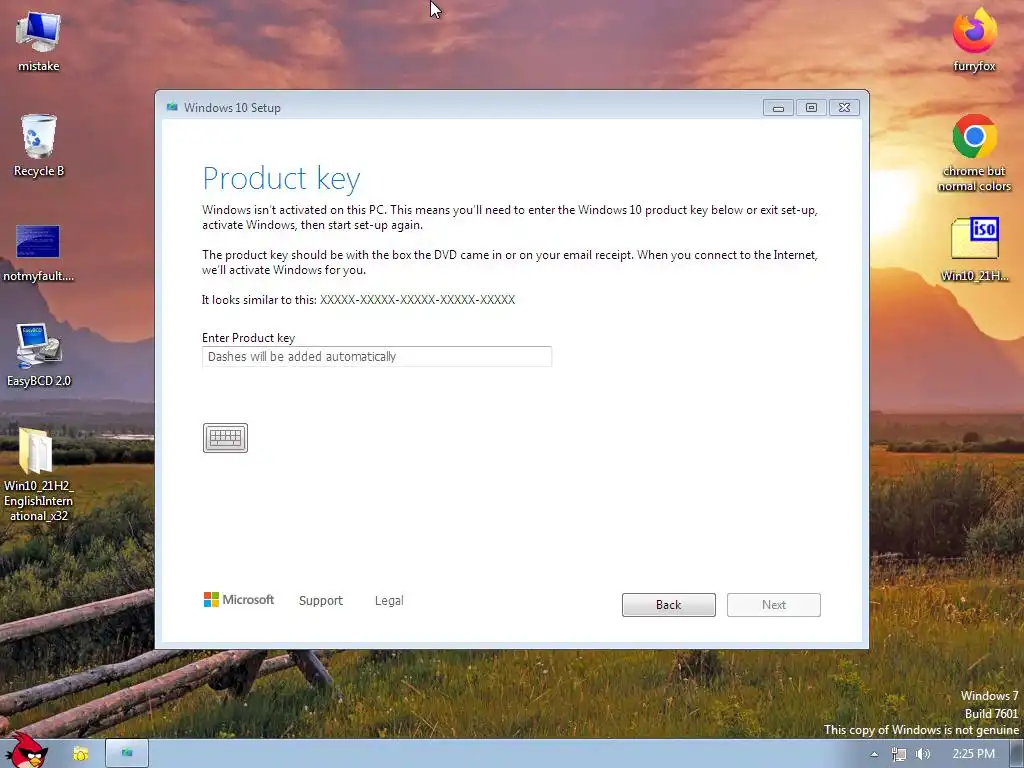Maximize the Windows 10 Setup window
Screen dimensions: 1024x768
click(x=811, y=108)
